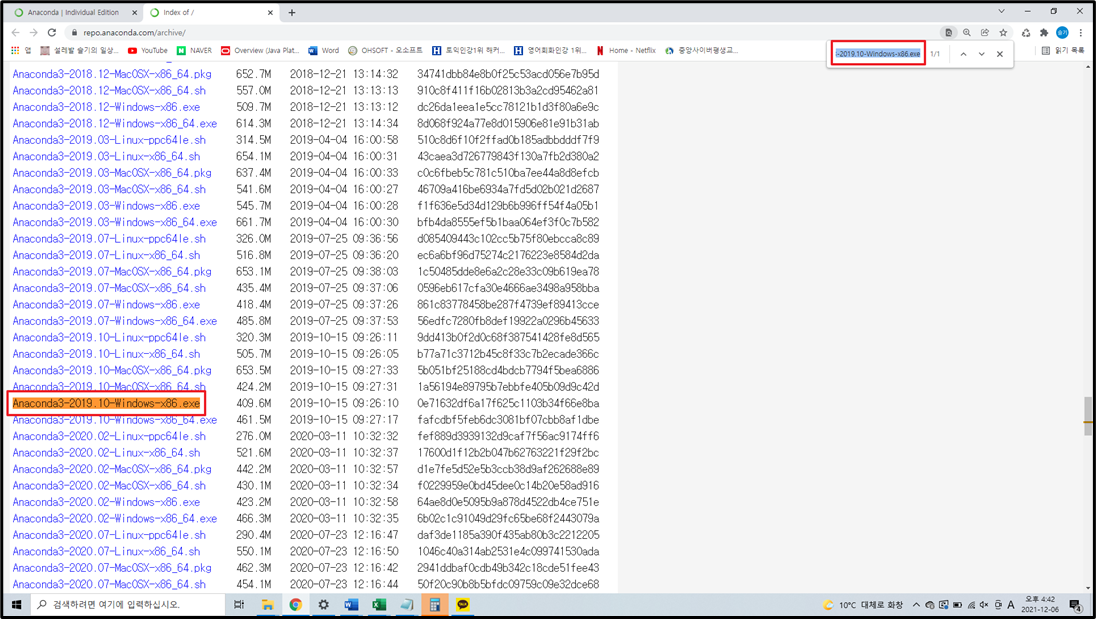Click the Windows taskbar search box
The image size is (1096, 619).
point(128,604)
